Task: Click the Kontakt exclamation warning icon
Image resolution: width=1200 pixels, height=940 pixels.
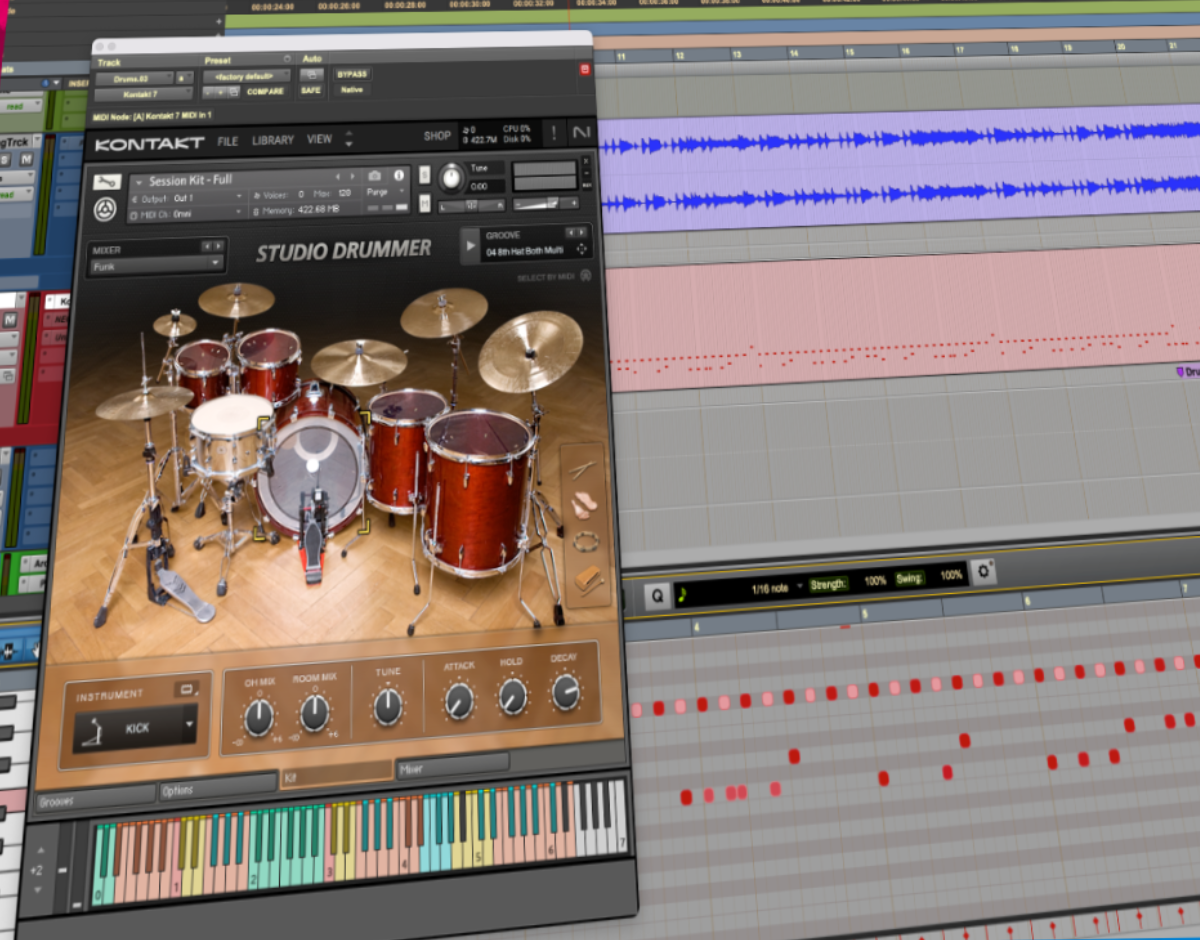Action: point(553,132)
